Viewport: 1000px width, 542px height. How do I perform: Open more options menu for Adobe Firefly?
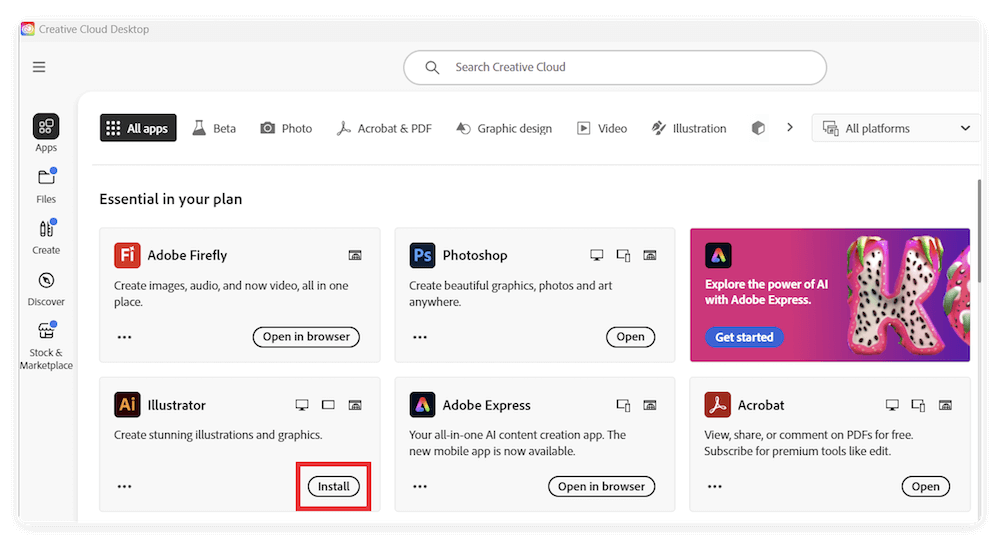124,337
